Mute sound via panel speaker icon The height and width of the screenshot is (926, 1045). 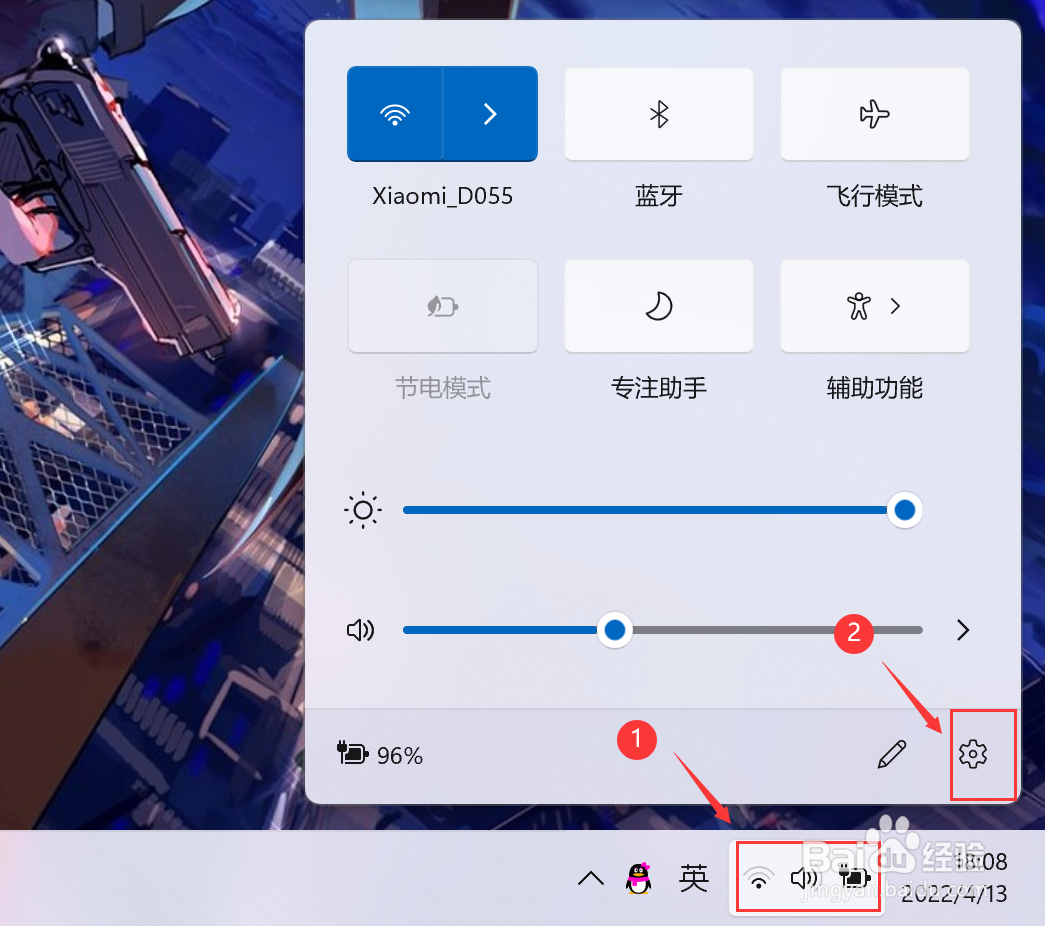pyautogui.click(x=361, y=630)
